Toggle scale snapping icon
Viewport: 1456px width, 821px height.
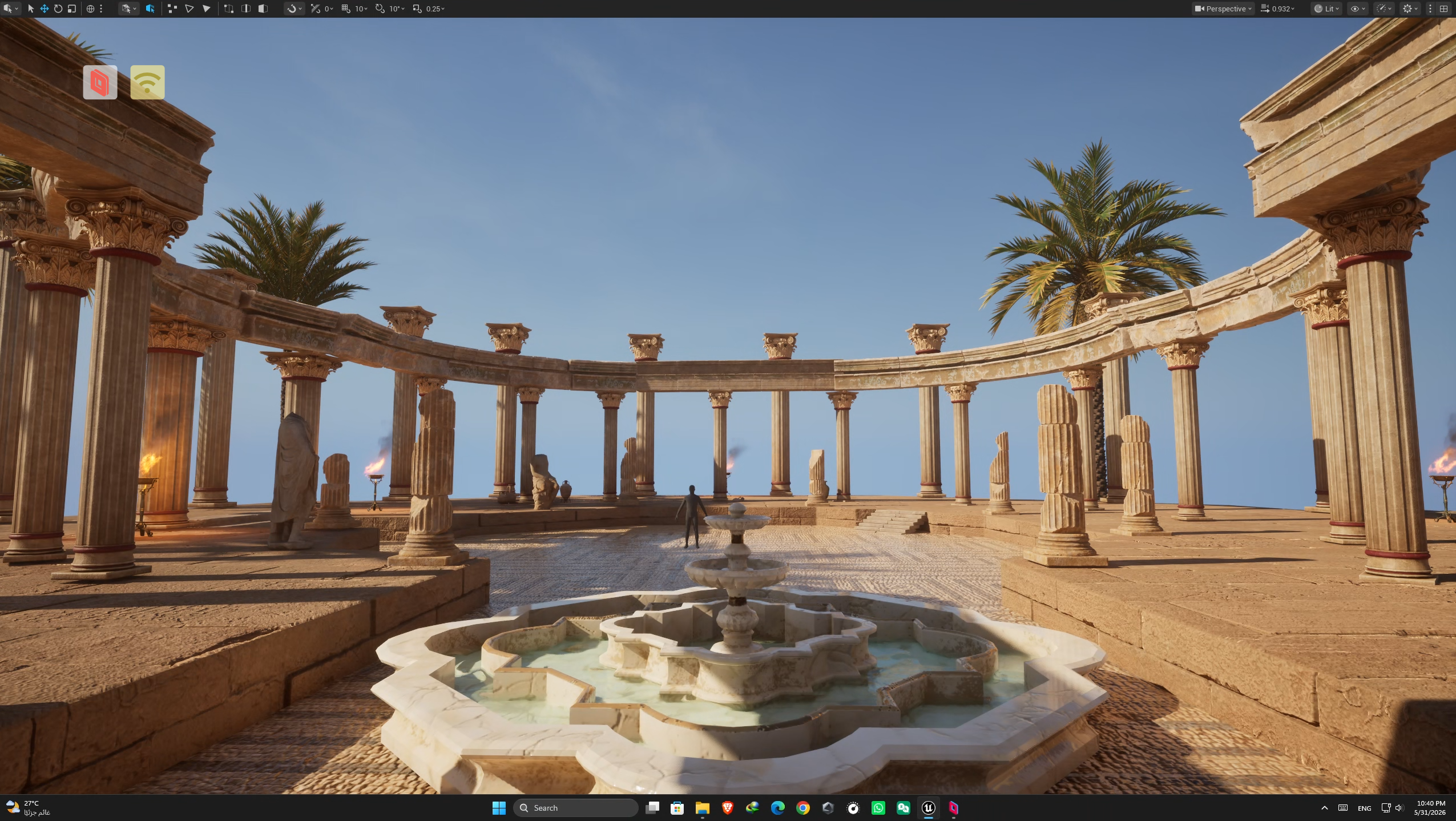tap(417, 9)
